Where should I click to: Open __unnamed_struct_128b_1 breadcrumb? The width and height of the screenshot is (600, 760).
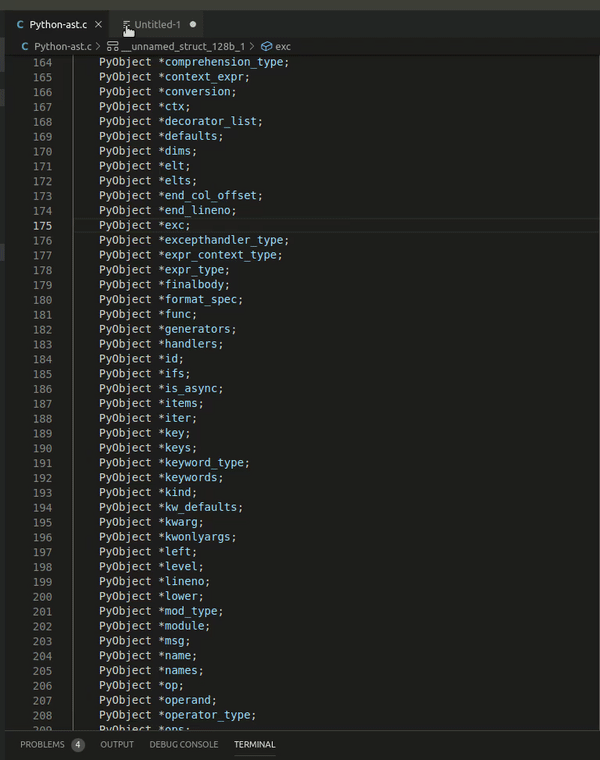coord(184,47)
